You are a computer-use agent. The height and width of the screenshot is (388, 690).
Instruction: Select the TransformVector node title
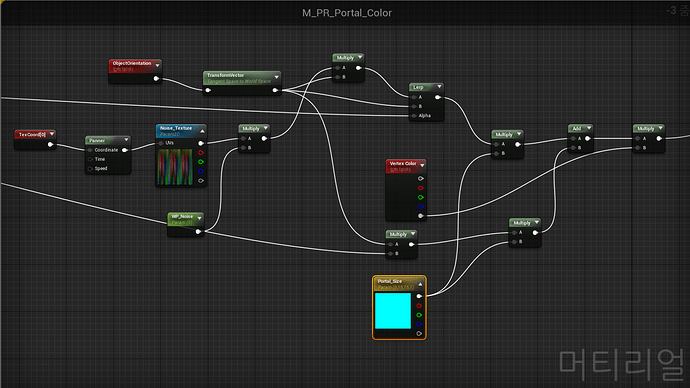click(x=225, y=75)
